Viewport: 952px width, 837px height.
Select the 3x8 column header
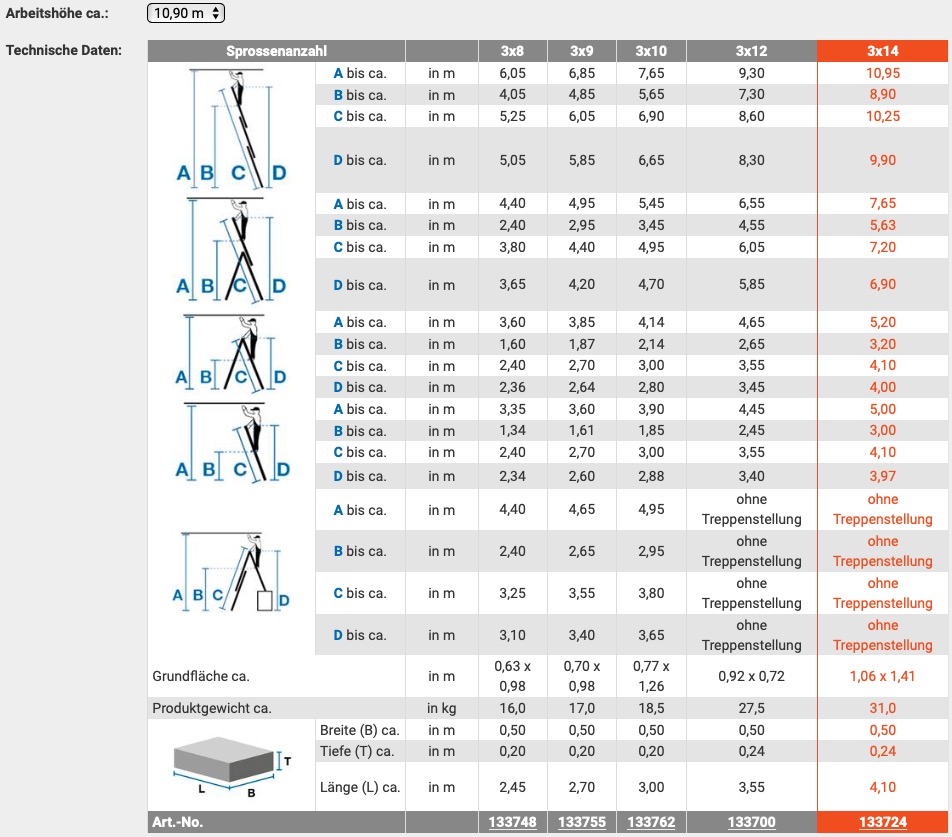(x=513, y=51)
